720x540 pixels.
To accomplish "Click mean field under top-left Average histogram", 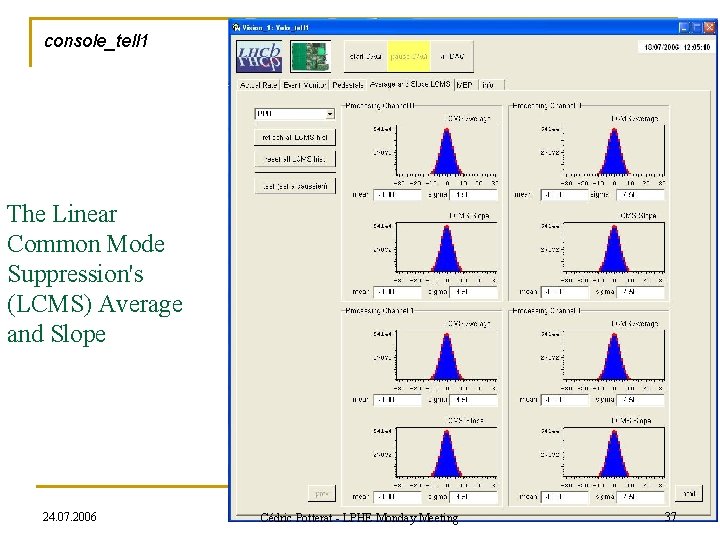I will pos(397,195).
